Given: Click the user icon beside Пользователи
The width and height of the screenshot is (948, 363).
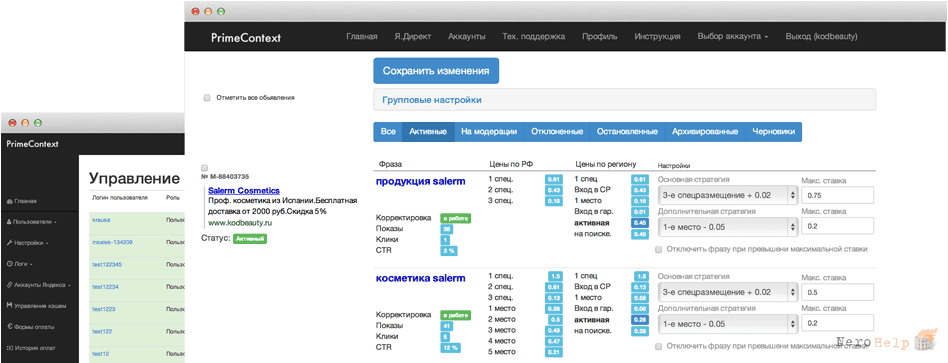Looking at the screenshot, I should [x=9, y=222].
